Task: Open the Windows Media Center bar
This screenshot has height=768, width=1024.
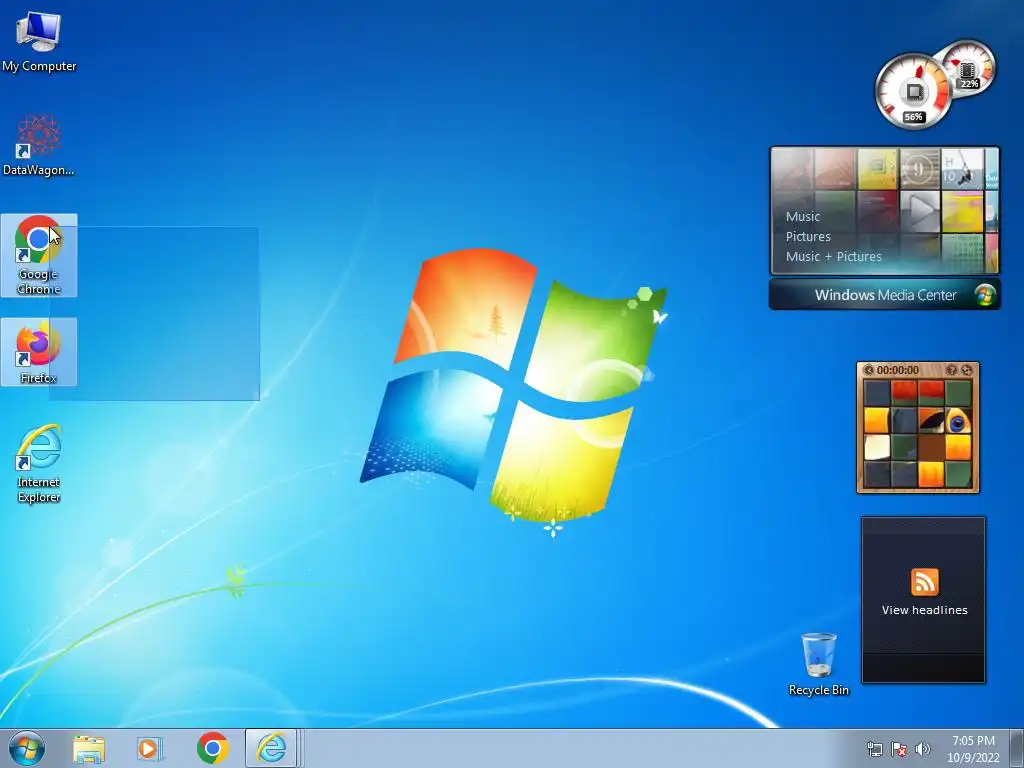Action: (884, 295)
